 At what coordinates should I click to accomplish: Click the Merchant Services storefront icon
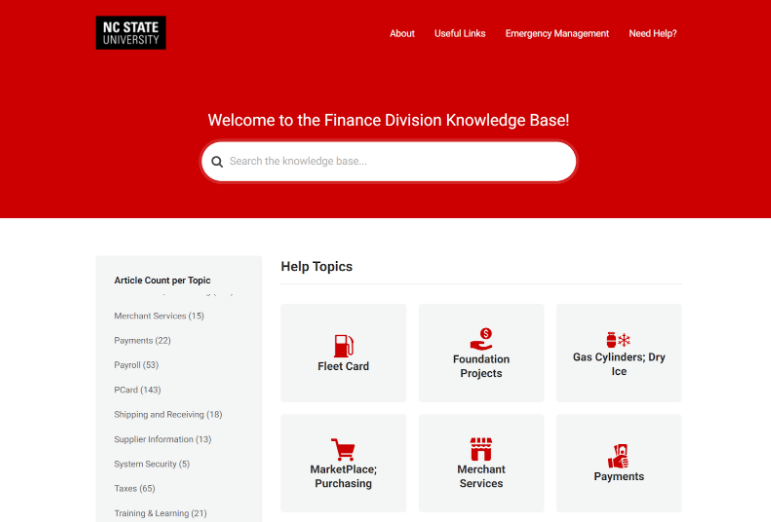pos(481,449)
